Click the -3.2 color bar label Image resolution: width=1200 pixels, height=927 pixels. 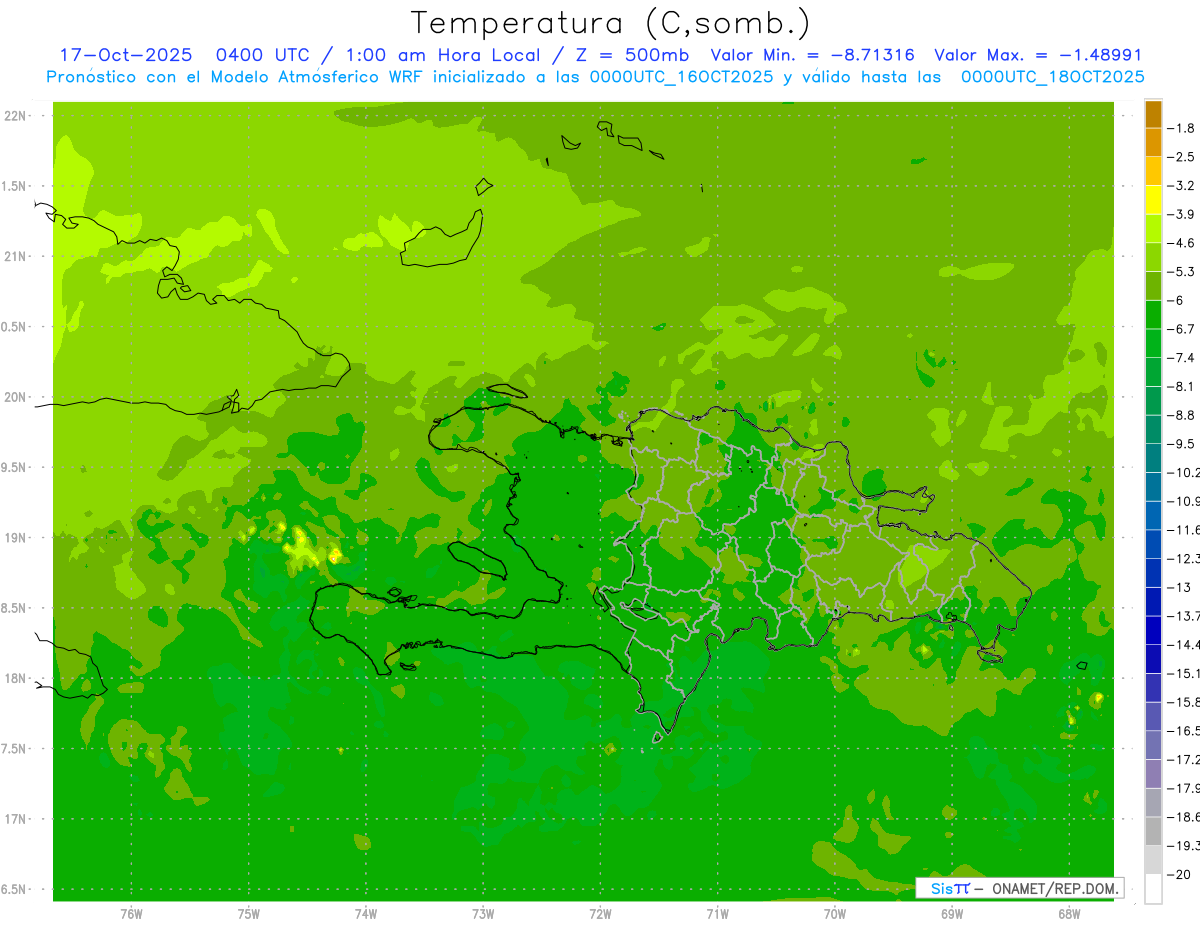coord(1181,186)
